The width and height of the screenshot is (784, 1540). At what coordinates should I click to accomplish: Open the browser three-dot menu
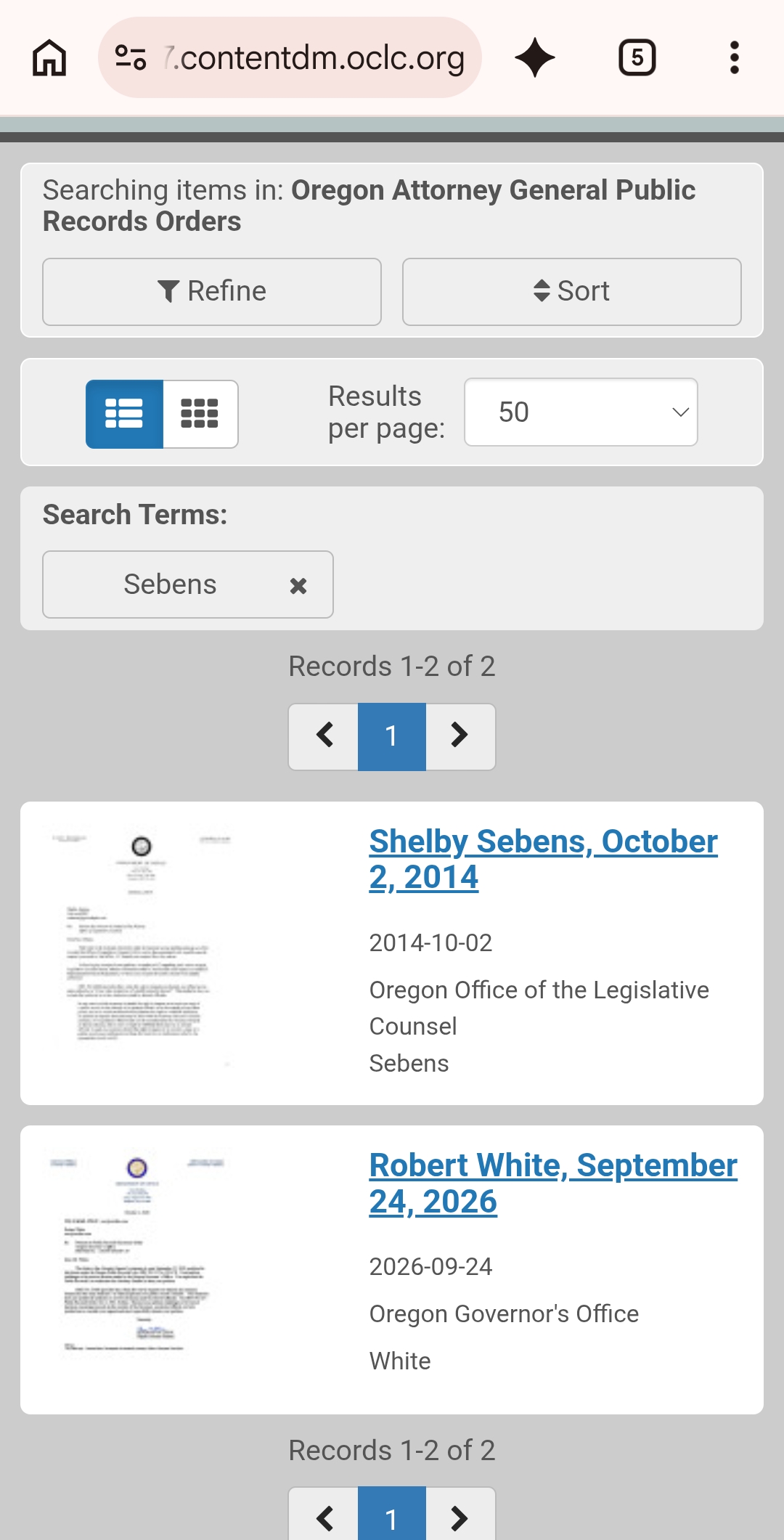(735, 57)
